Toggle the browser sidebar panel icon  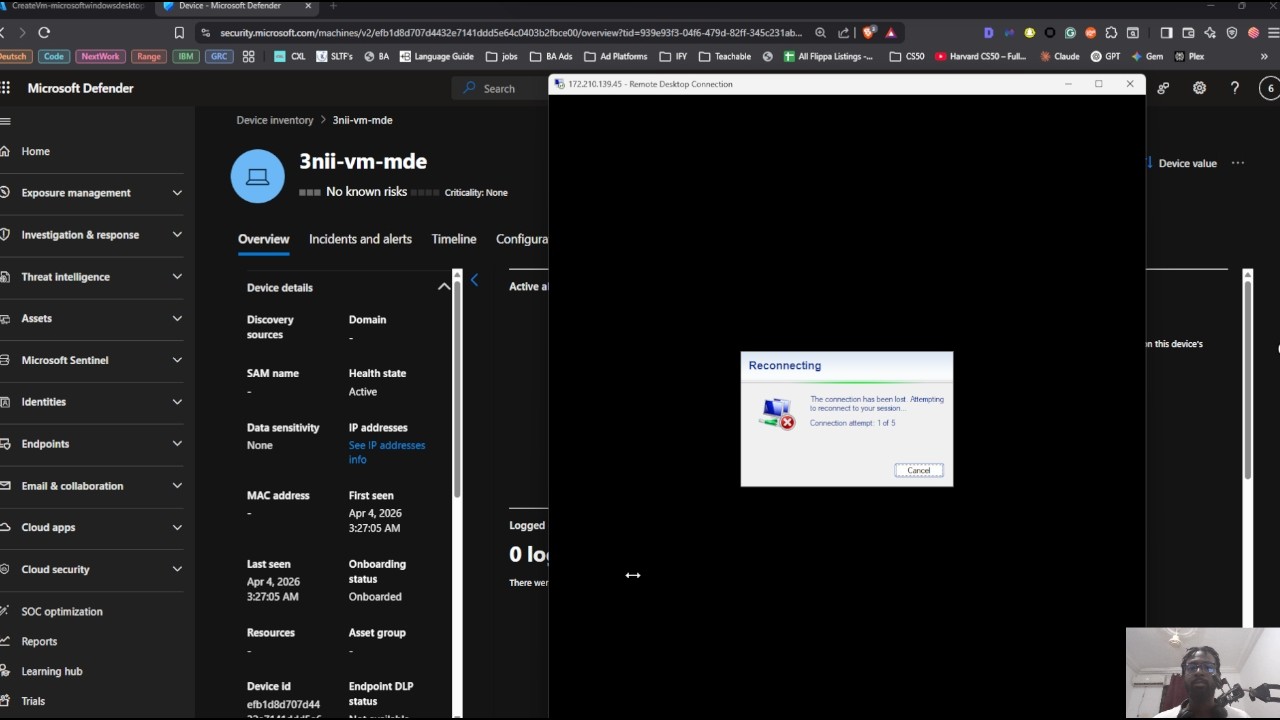point(1166,33)
